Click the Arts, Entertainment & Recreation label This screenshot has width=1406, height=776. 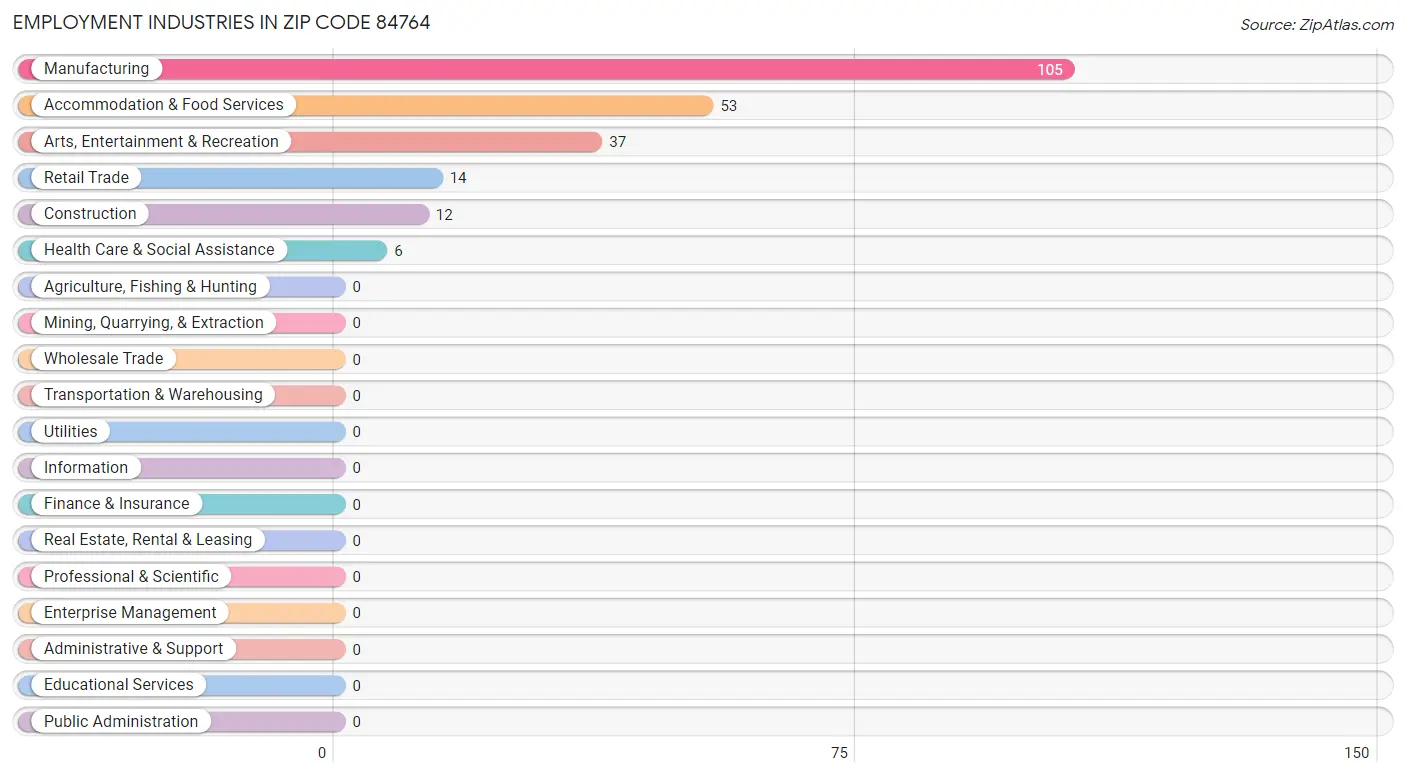pos(161,142)
